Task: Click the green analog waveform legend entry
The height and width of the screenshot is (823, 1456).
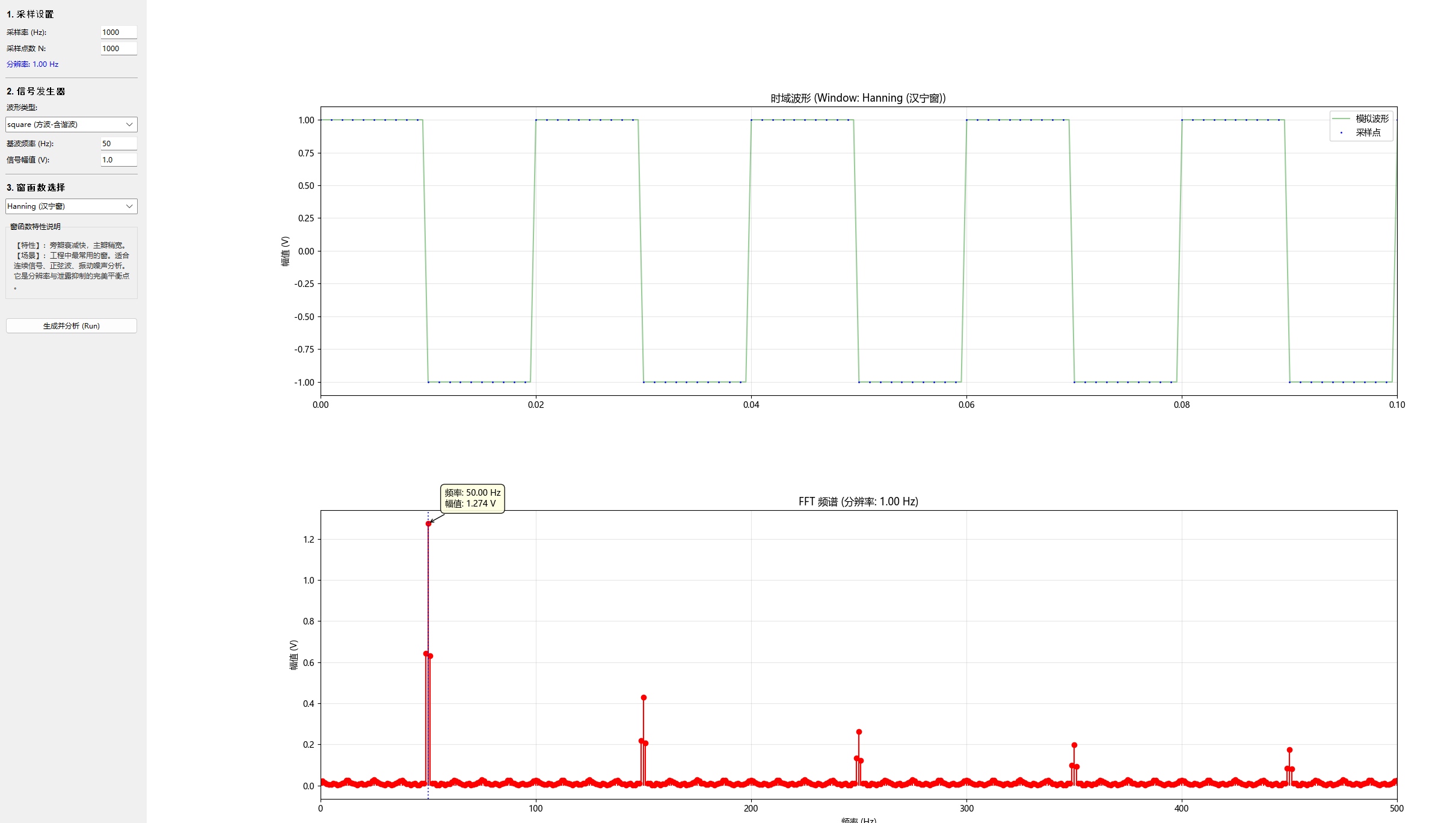Action: (x=1371, y=119)
